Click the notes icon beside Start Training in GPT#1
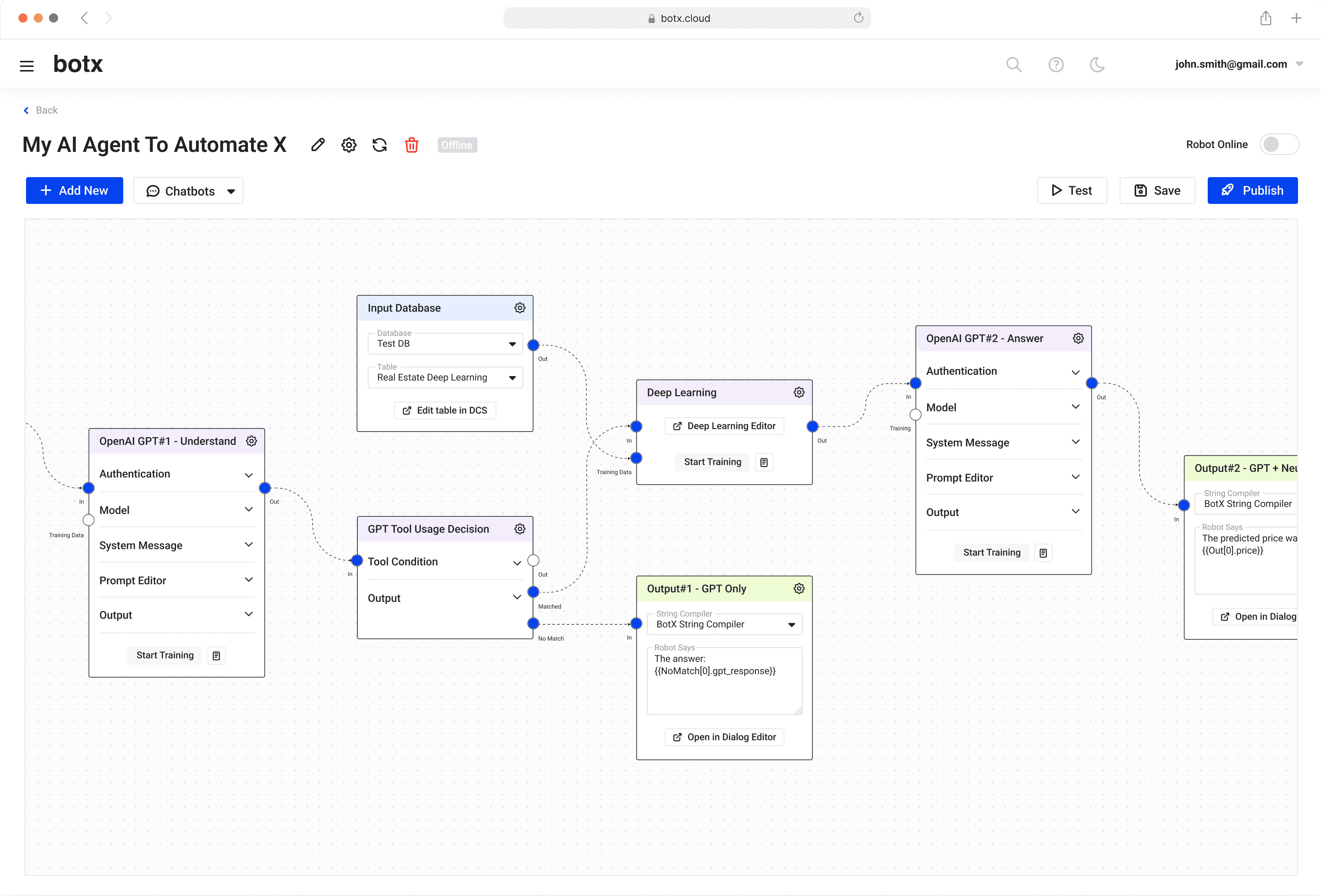This screenshot has width=1321, height=896. [216, 655]
